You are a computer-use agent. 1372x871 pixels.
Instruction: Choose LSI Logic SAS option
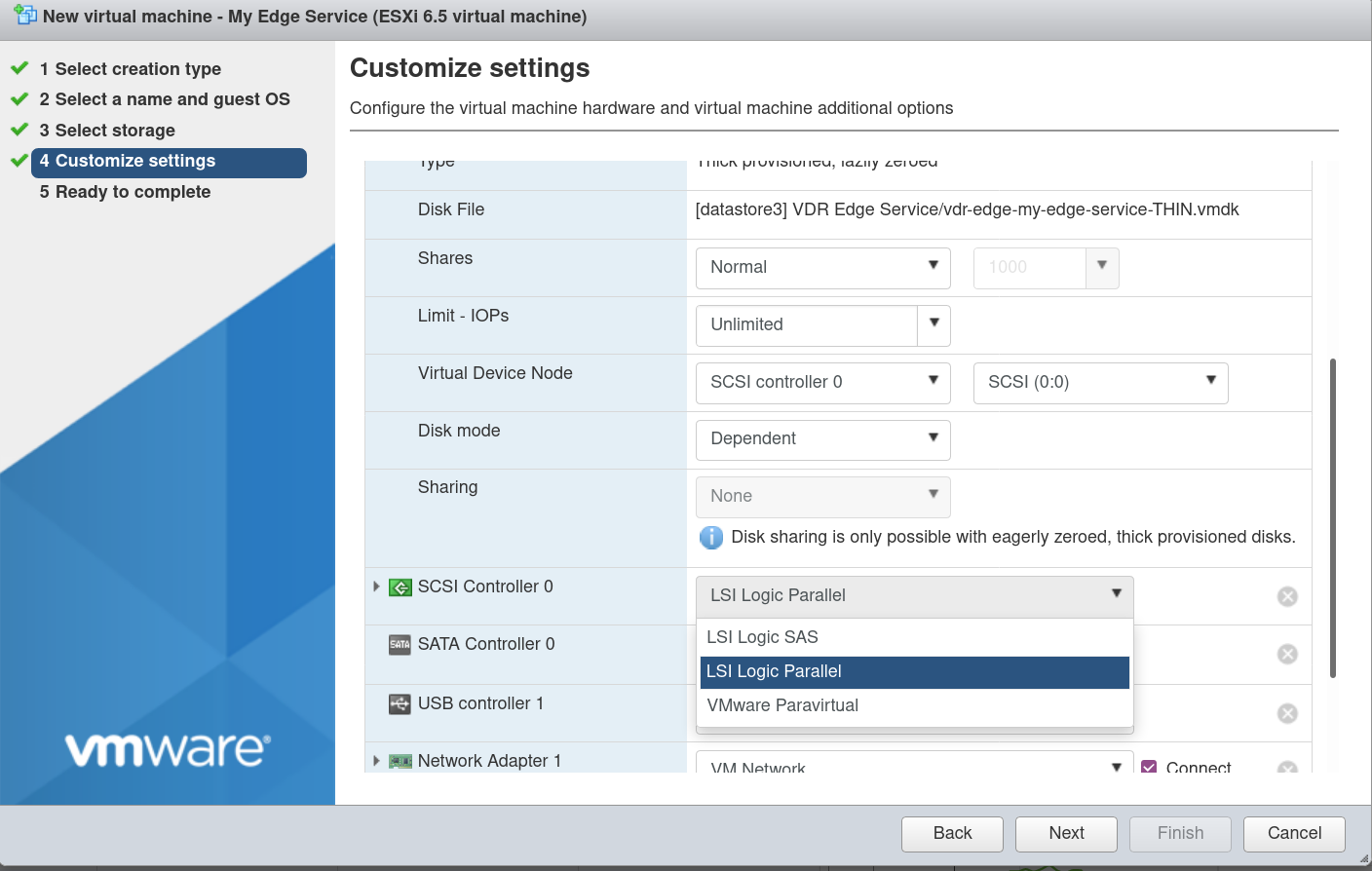click(x=915, y=637)
